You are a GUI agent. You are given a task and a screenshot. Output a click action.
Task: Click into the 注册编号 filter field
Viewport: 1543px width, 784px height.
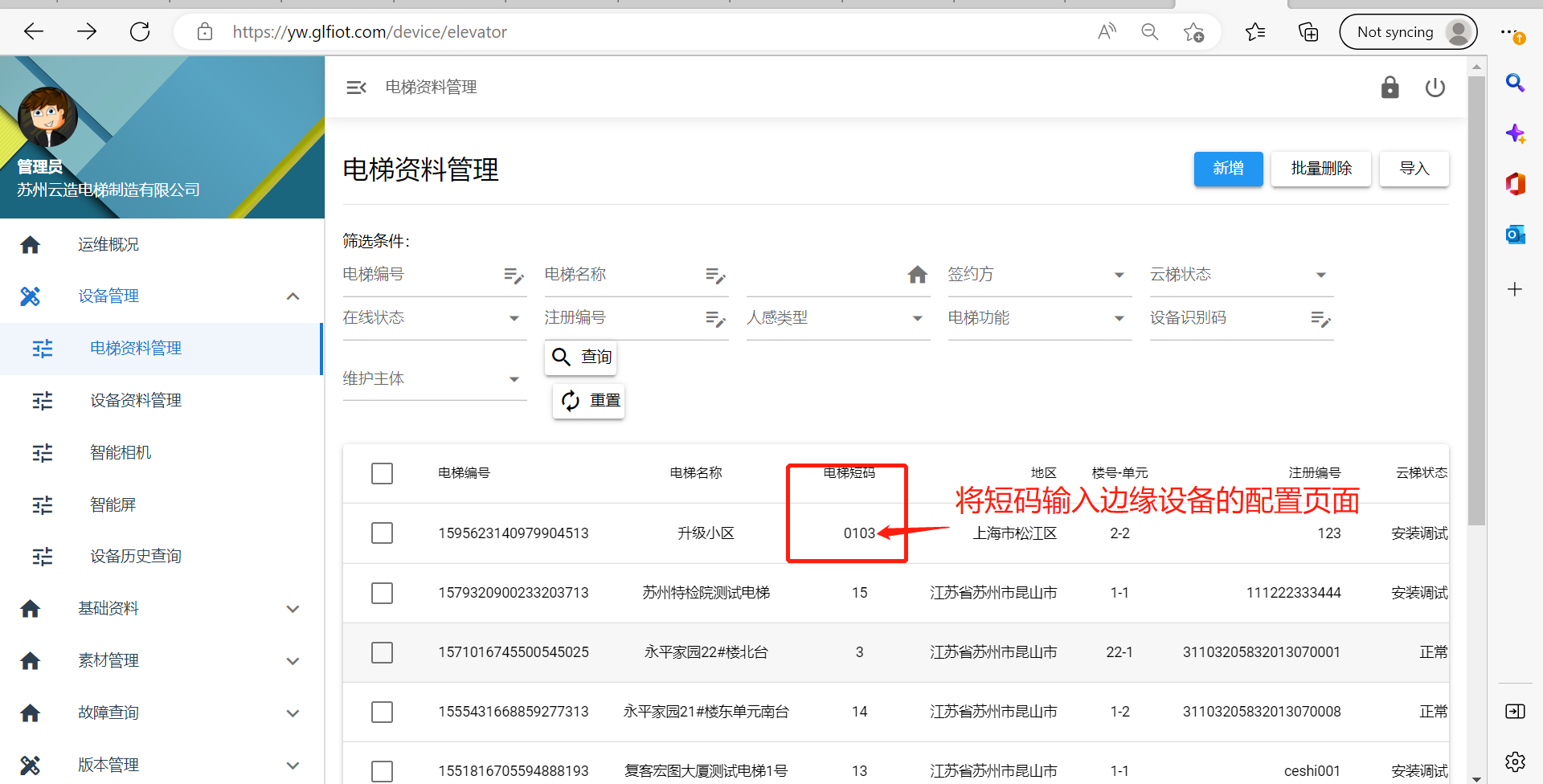pyautogui.click(x=619, y=318)
